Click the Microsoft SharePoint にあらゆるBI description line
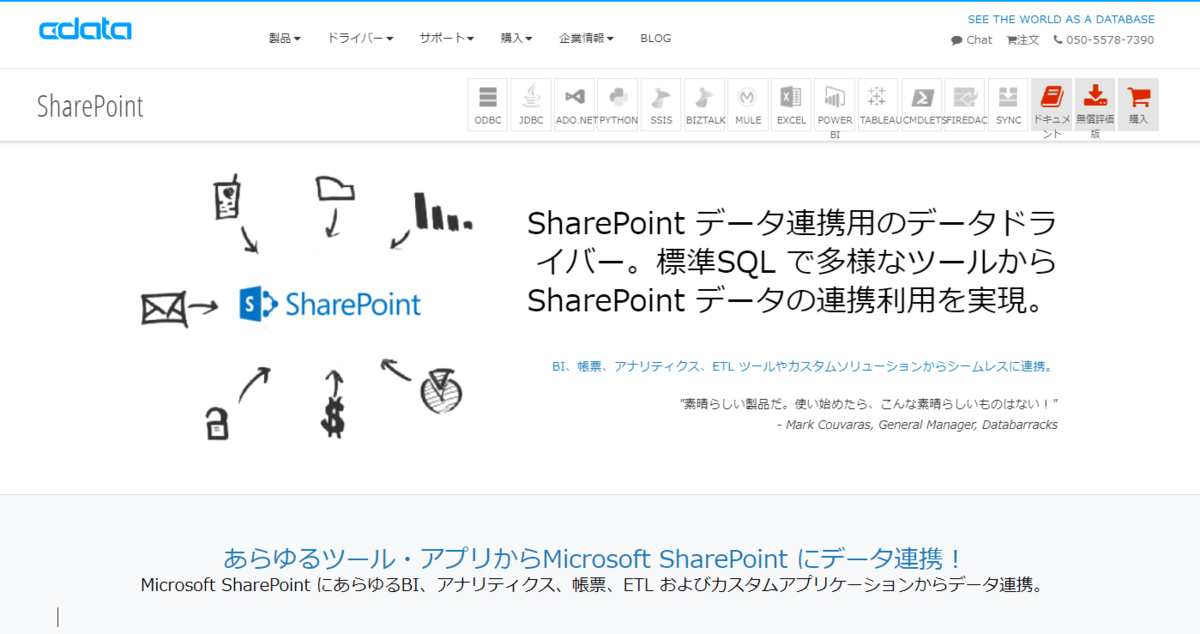 [592, 585]
